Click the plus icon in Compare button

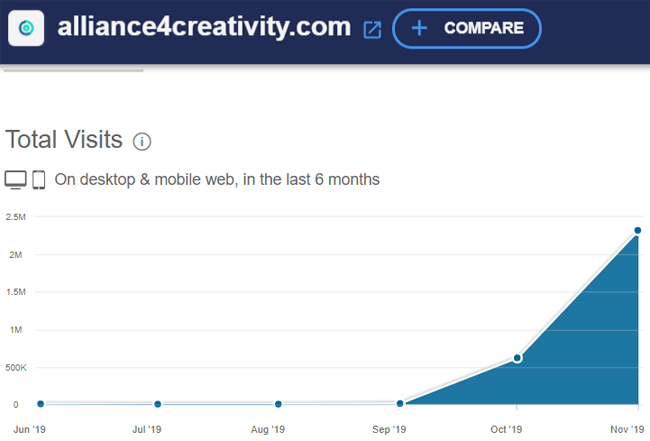point(419,28)
